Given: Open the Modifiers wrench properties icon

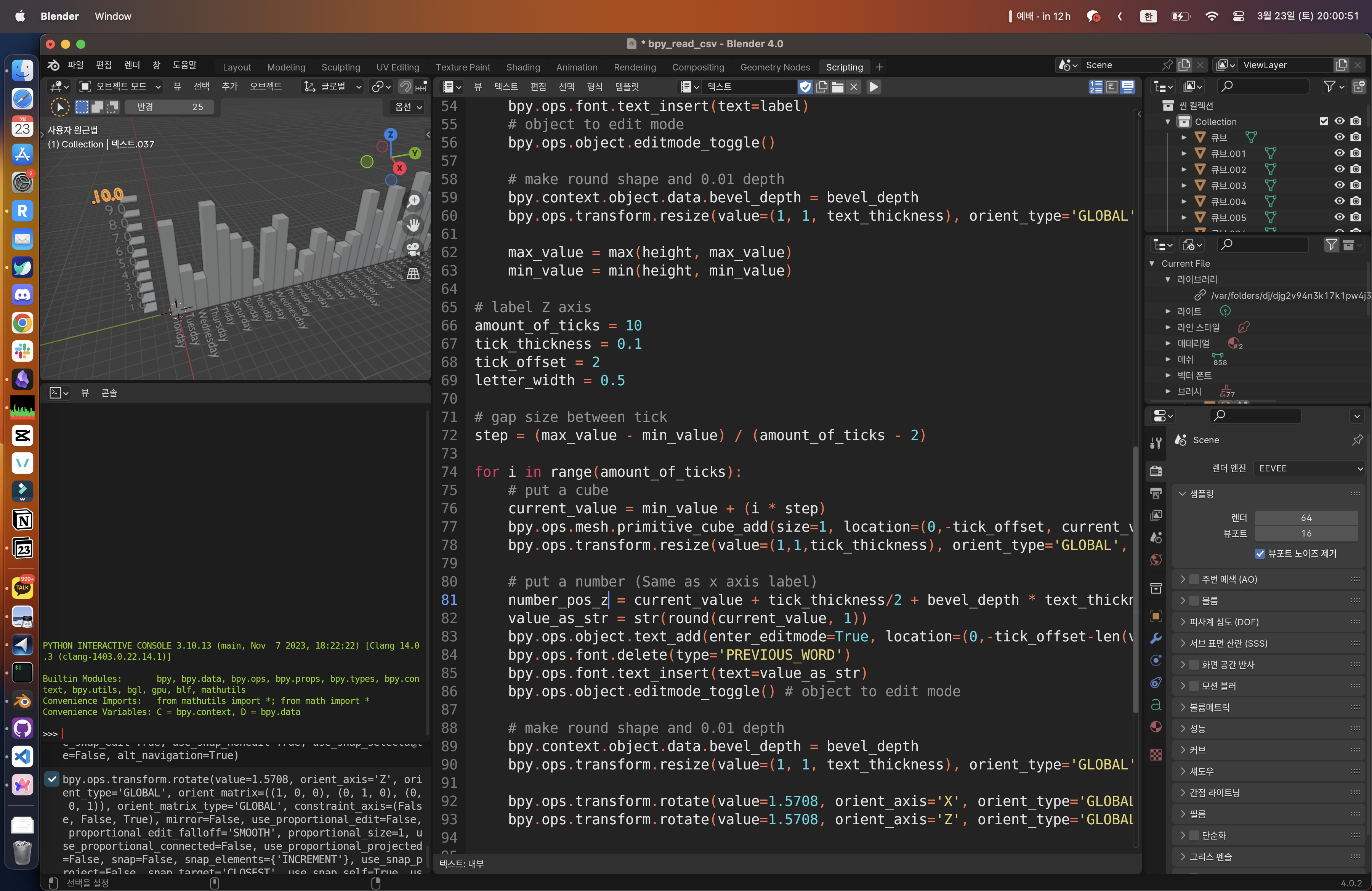Looking at the screenshot, I should [1156, 638].
